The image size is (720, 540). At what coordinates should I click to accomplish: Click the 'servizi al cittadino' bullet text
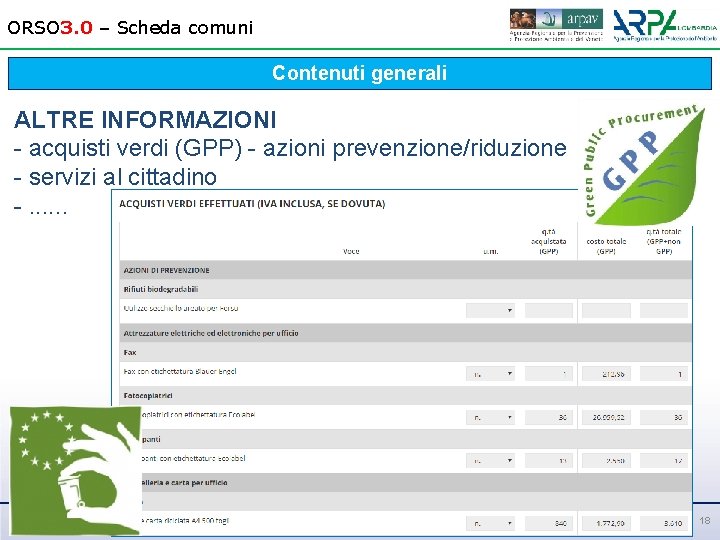(123, 177)
